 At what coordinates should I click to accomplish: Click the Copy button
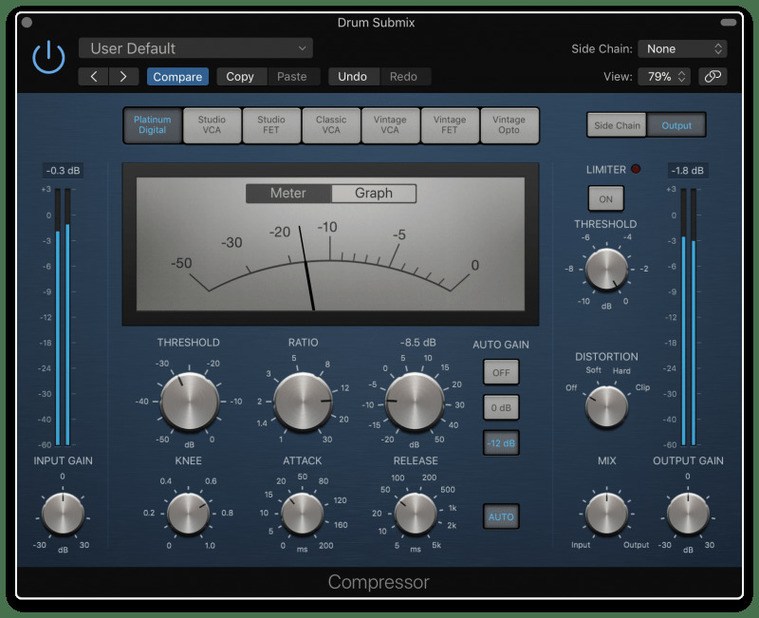coord(240,76)
